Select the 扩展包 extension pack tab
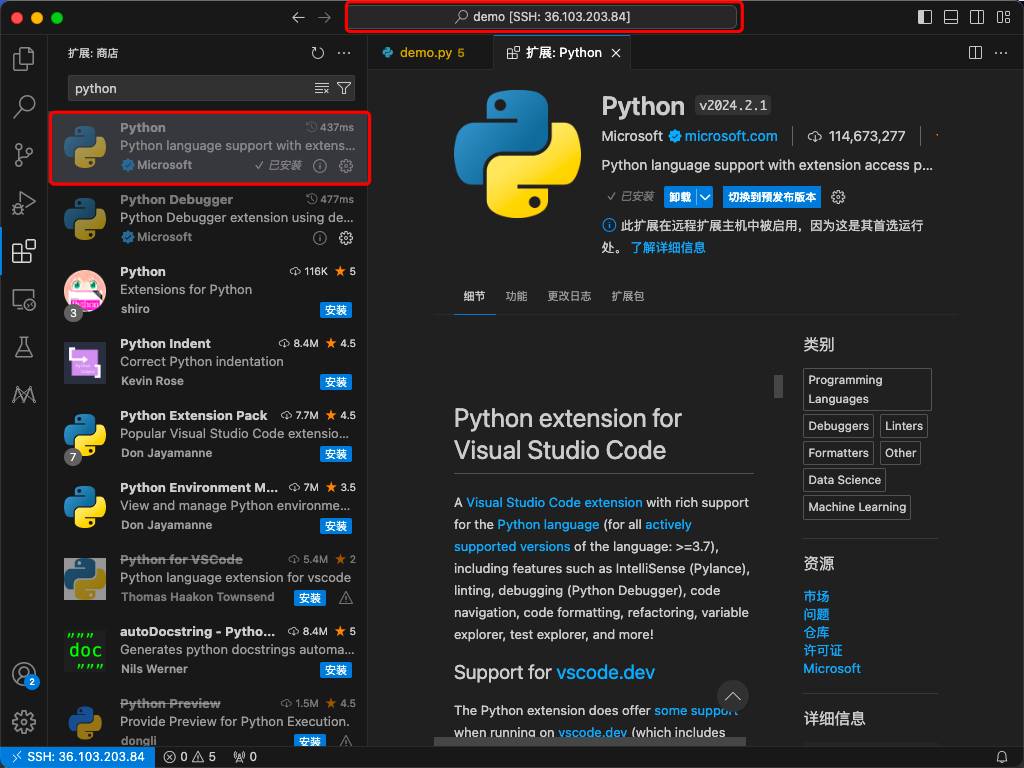The height and width of the screenshot is (768, 1024). pos(628,296)
